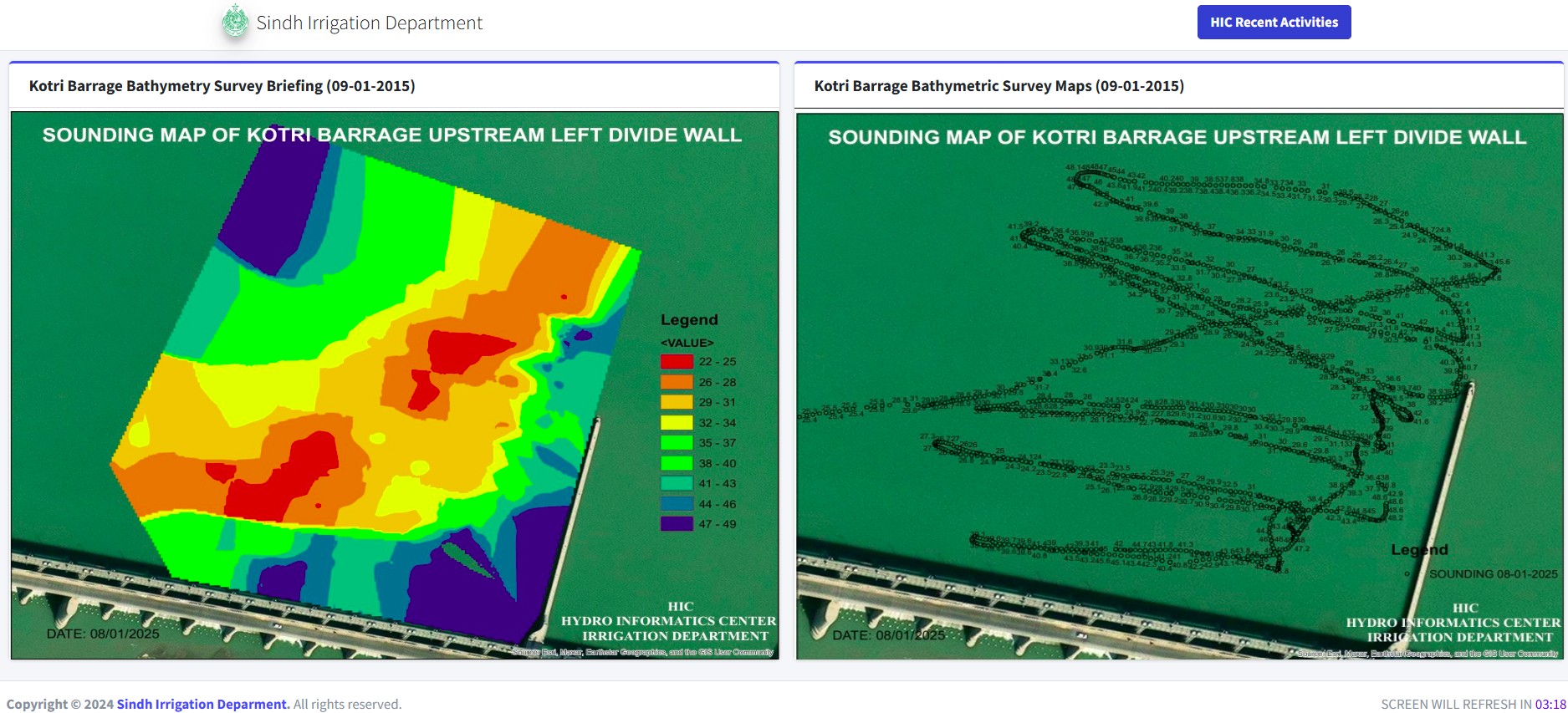Click the Sindh Irrigation Department footer link

coord(203,704)
